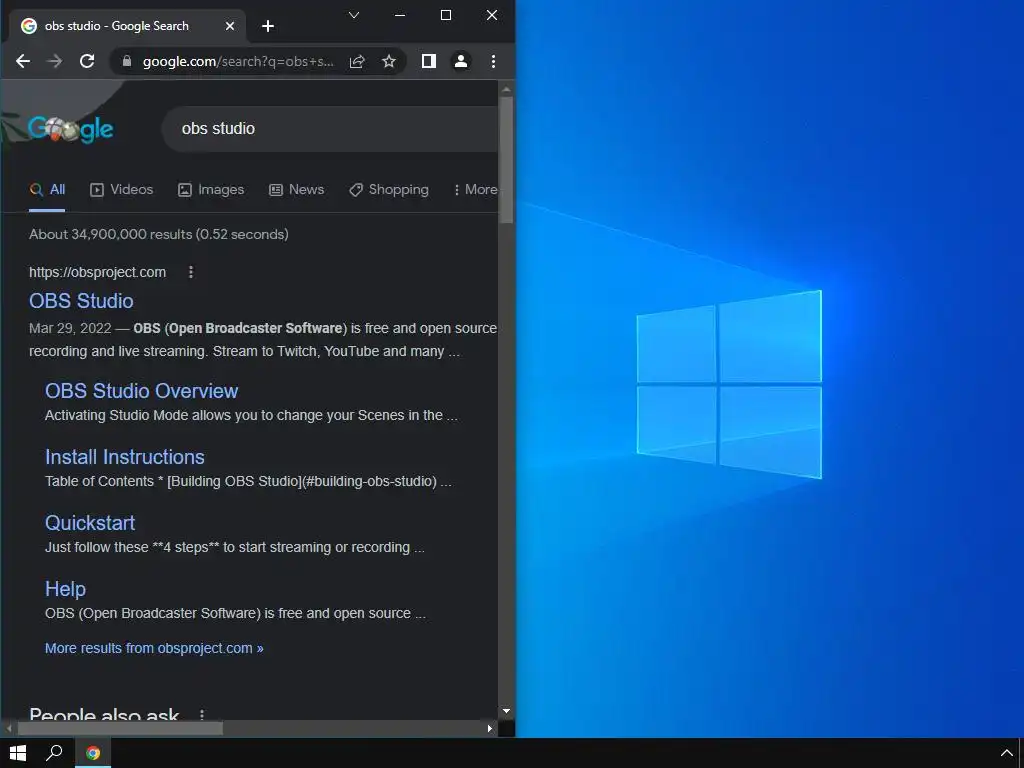
Task: Open options dots beside obsproject.com URL
Action: point(191,272)
